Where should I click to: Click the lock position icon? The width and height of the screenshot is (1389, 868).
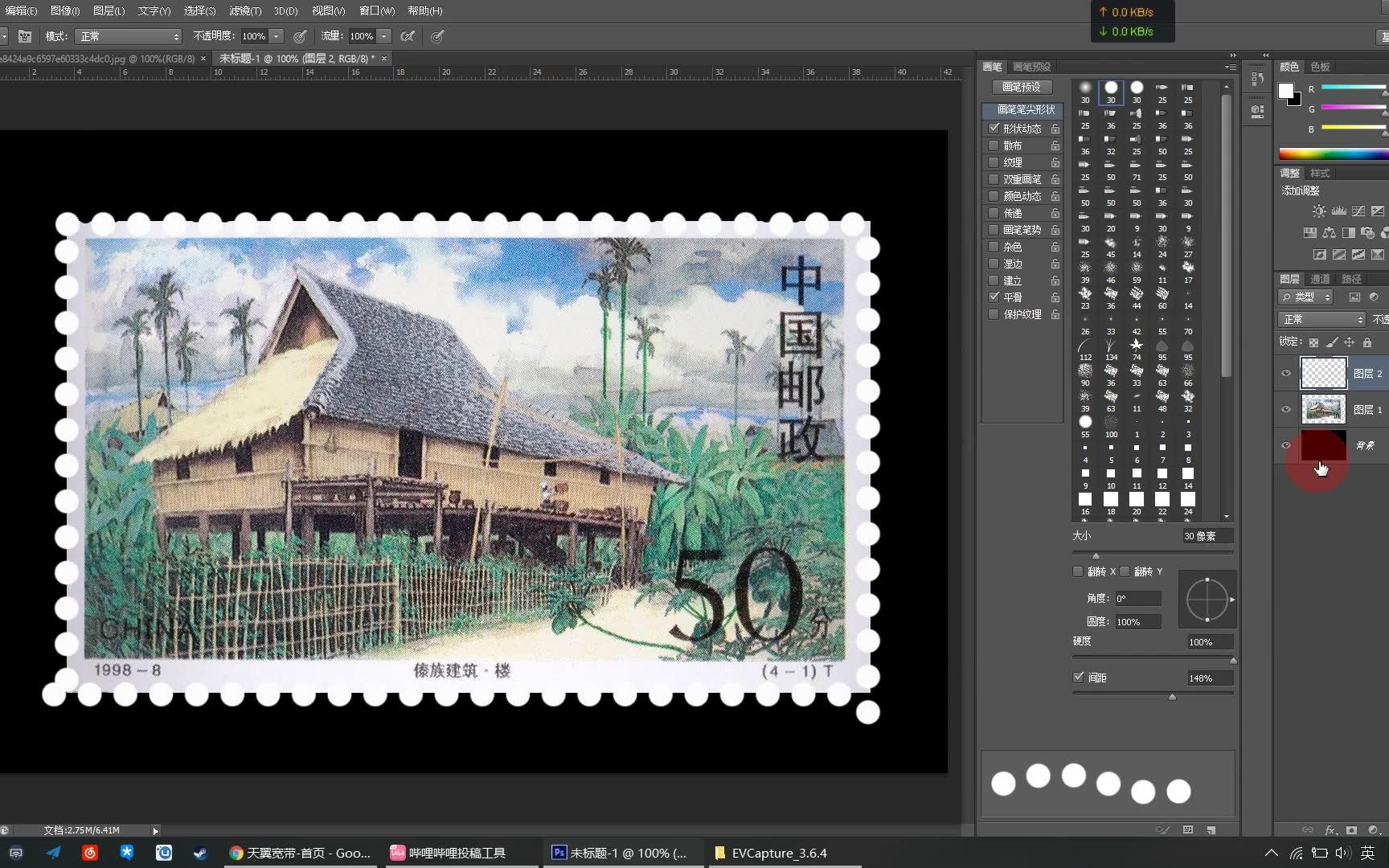coord(1349,342)
